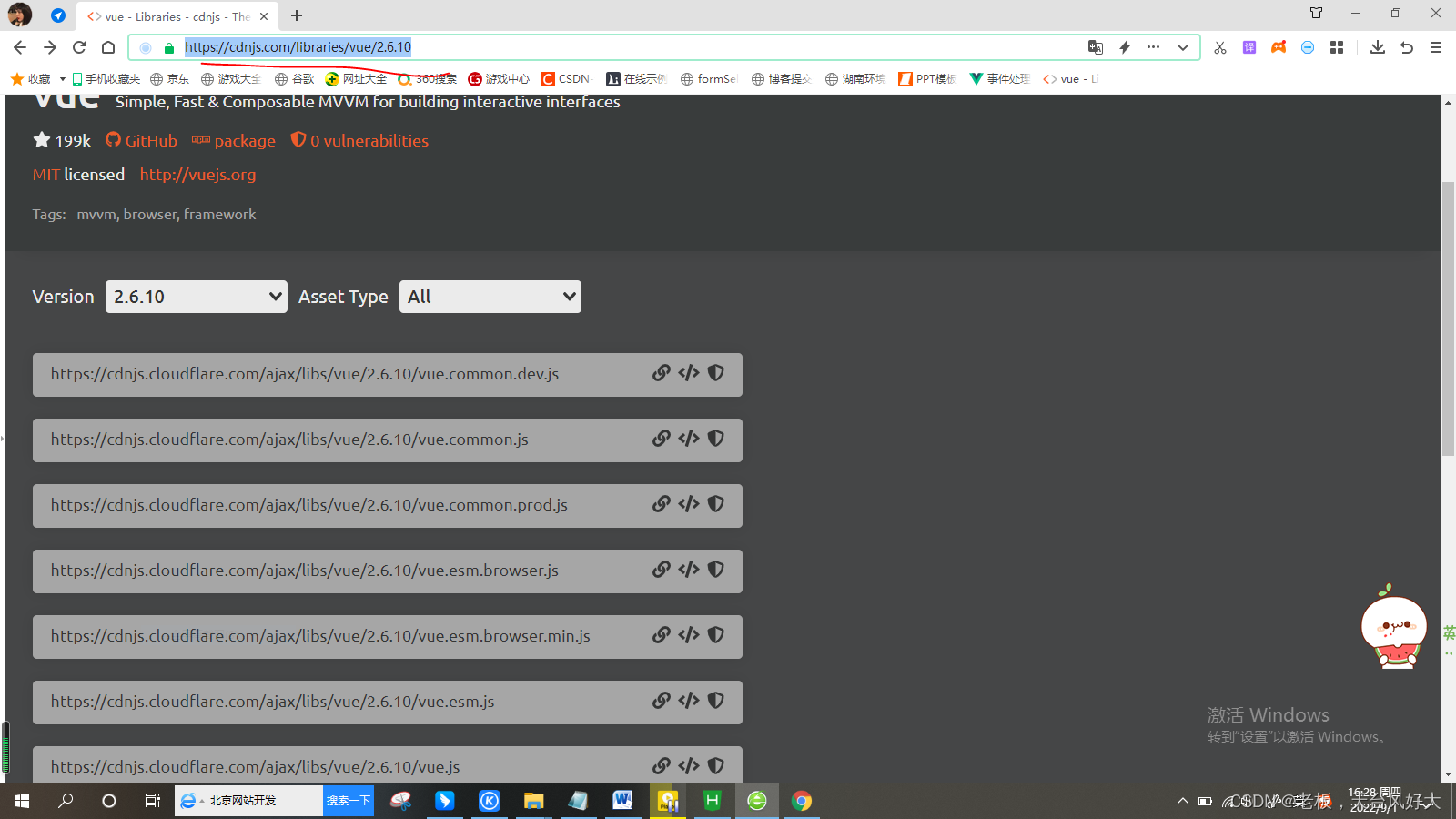Screen dimensions: 1456x819
Task: Copy script tag icon for vue.common.dev.js
Action: click(689, 373)
